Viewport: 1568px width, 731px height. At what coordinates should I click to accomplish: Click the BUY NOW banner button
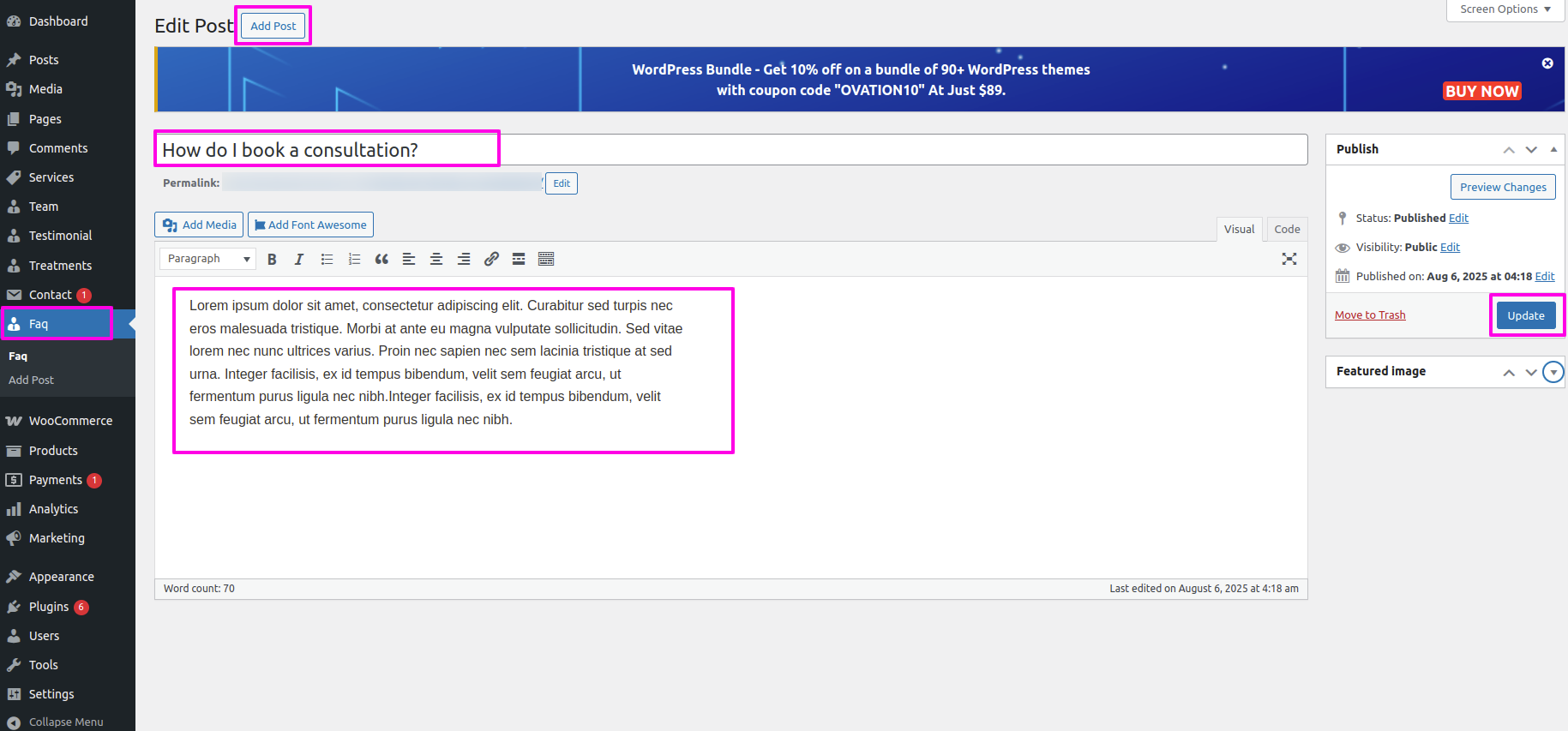coord(1481,91)
